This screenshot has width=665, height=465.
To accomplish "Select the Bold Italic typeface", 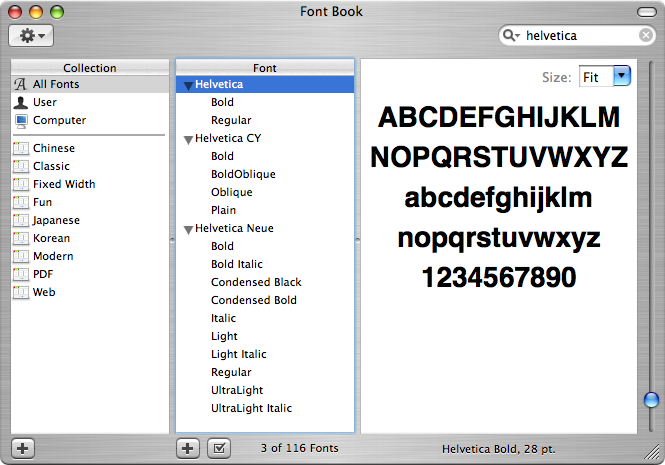I will click(x=237, y=264).
